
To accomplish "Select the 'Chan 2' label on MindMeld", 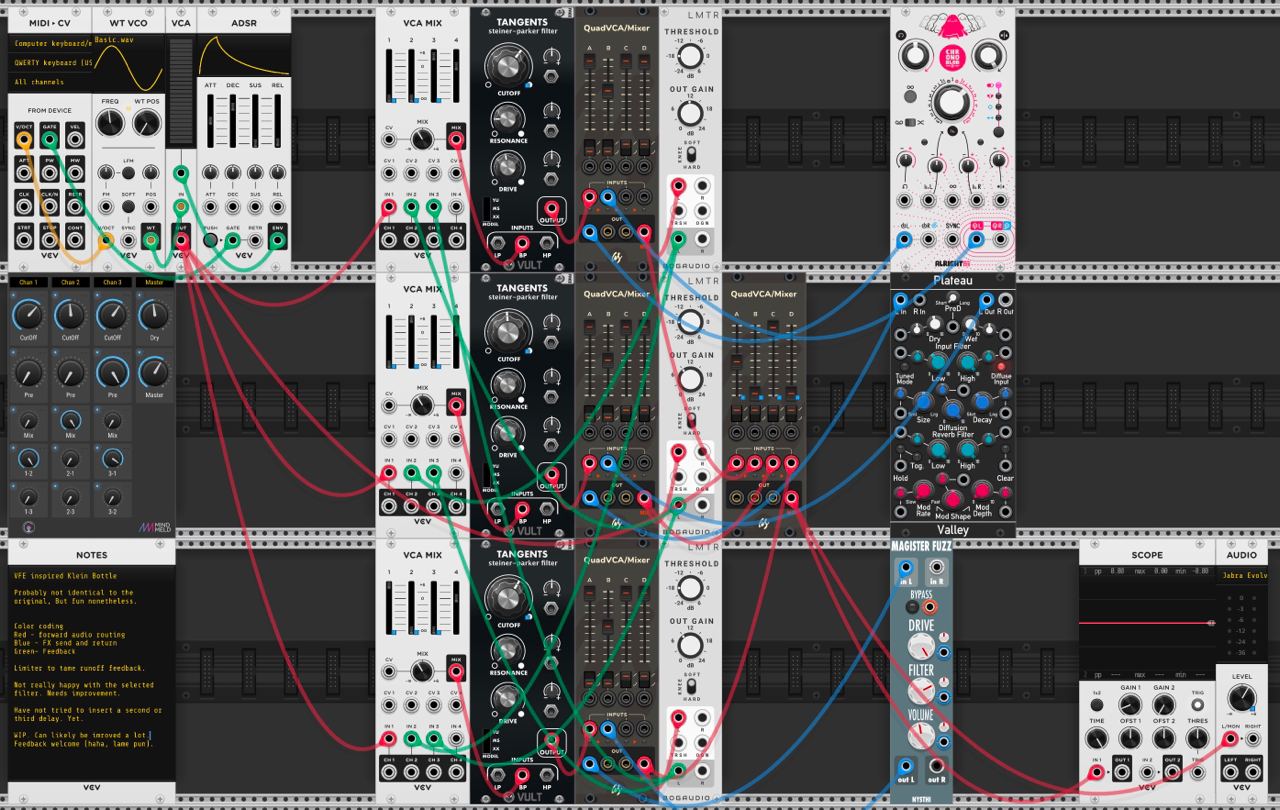I will click(70, 282).
